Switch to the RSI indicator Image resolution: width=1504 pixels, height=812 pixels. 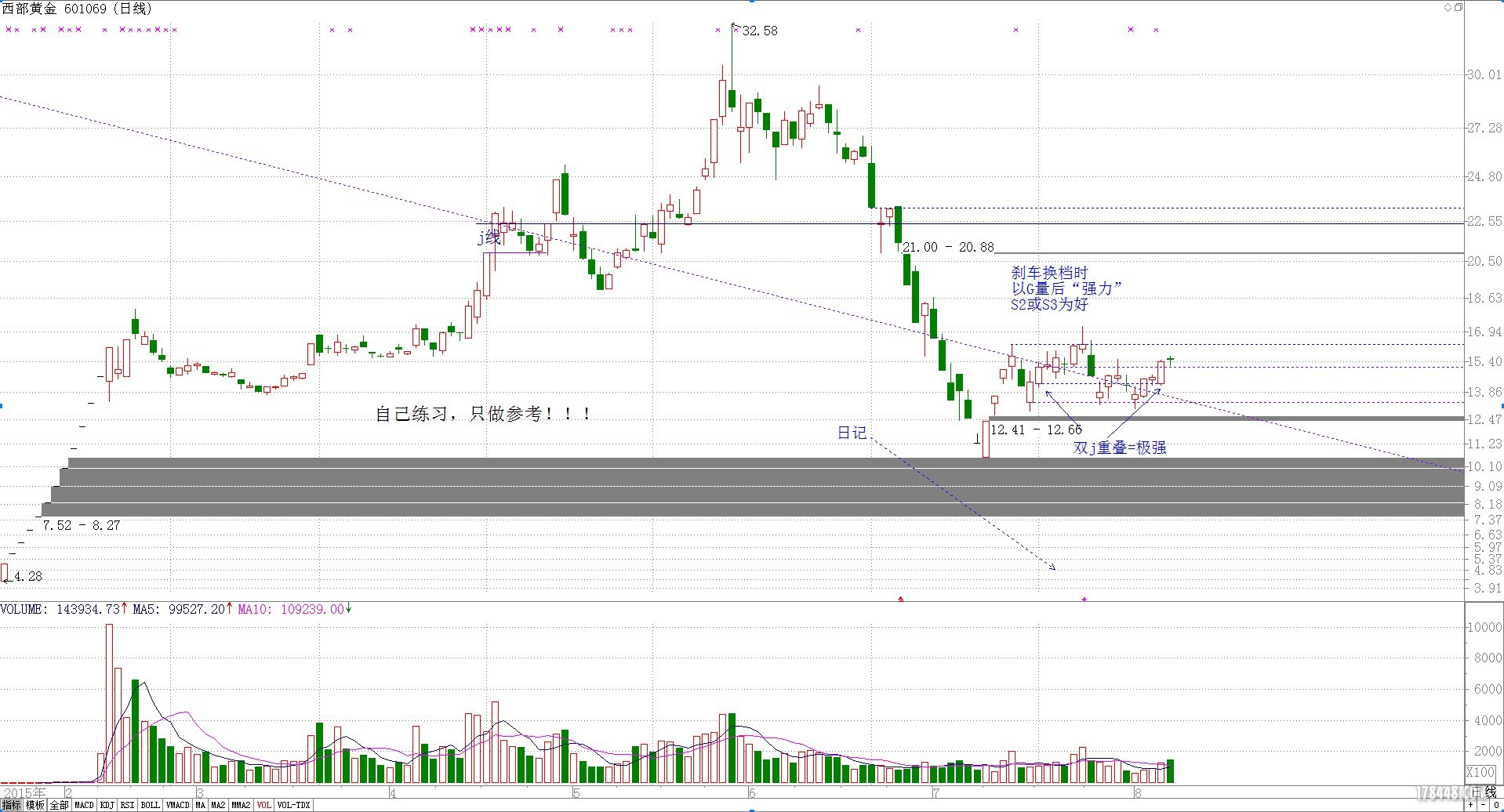(x=128, y=805)
